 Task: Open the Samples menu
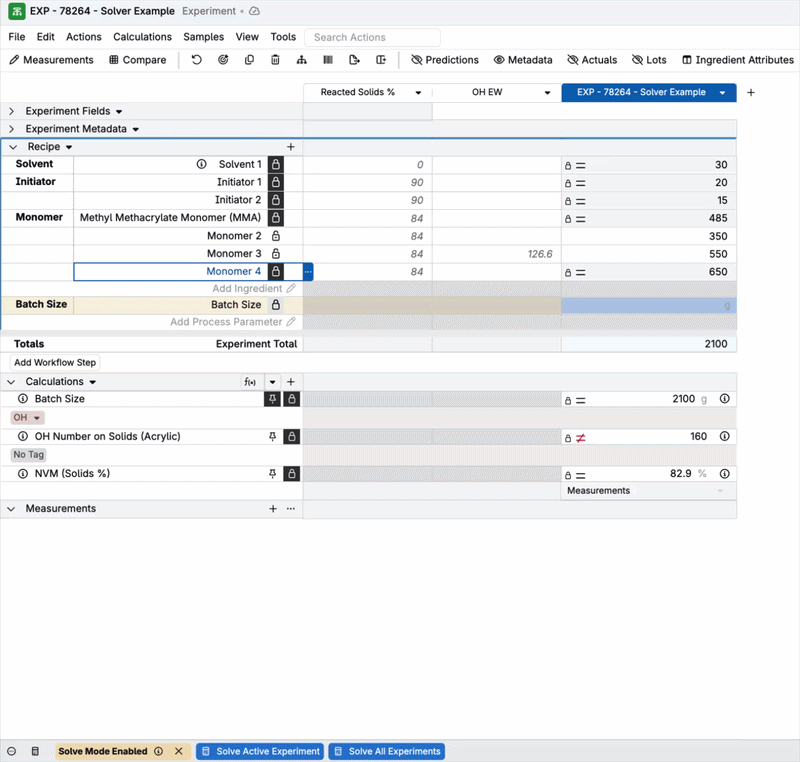(204, 37)
